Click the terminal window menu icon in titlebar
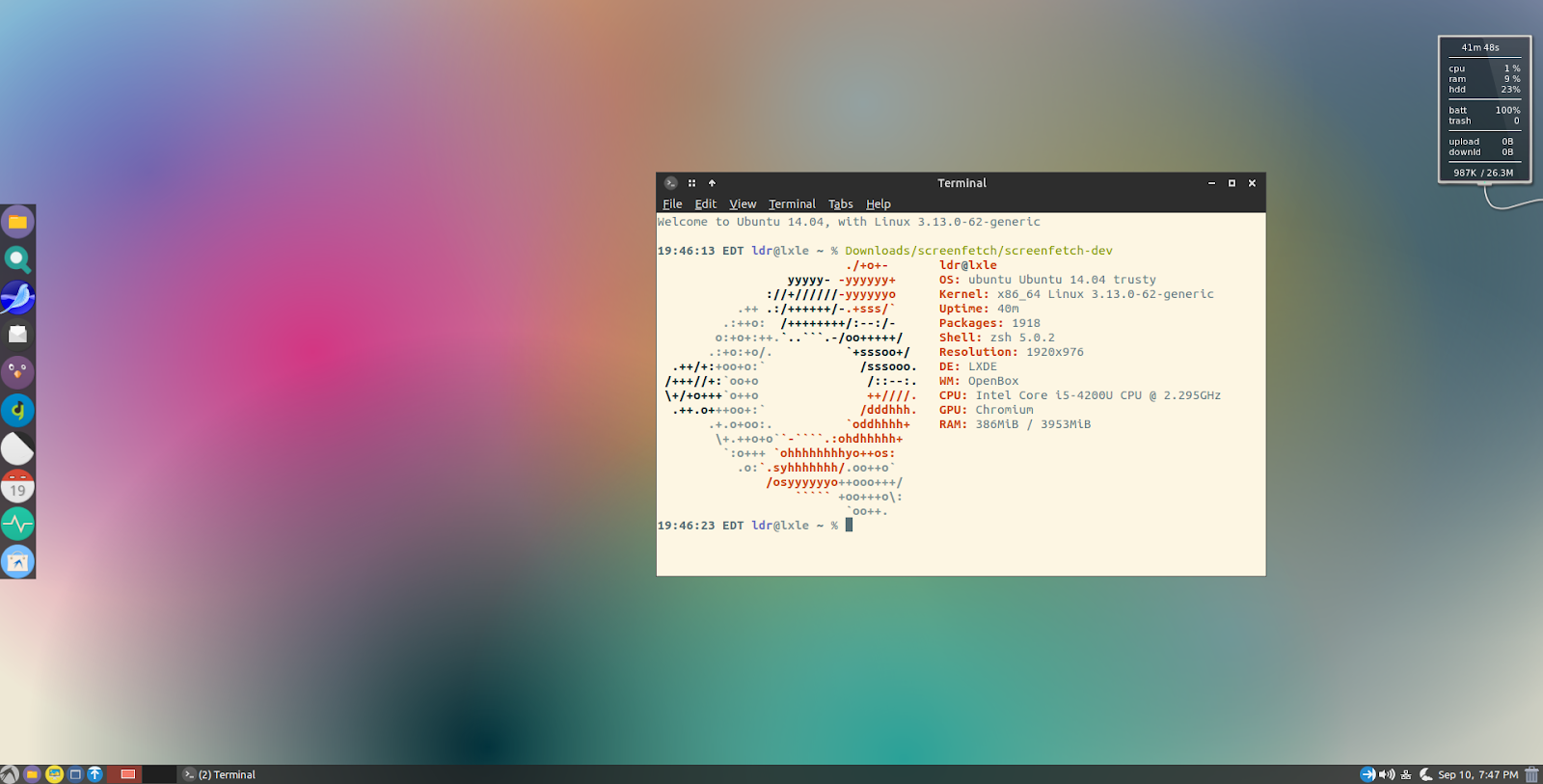This screenshot has height=784, width=1543. coord(671,183)
